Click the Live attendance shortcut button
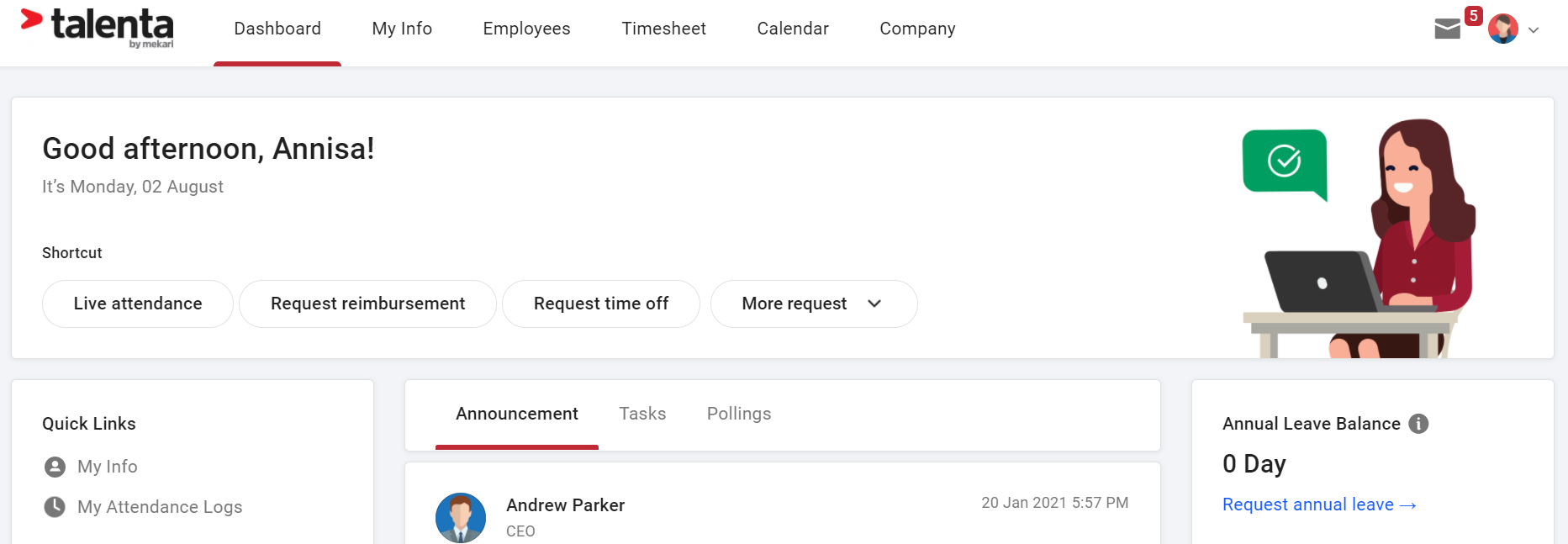1568x544 pixels. [x=138, y=304]
